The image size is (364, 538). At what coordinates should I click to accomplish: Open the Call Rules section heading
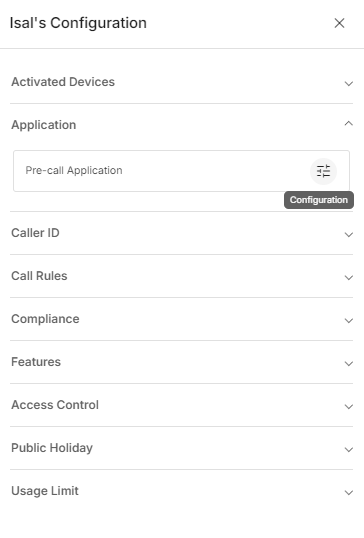coord(39,276)
